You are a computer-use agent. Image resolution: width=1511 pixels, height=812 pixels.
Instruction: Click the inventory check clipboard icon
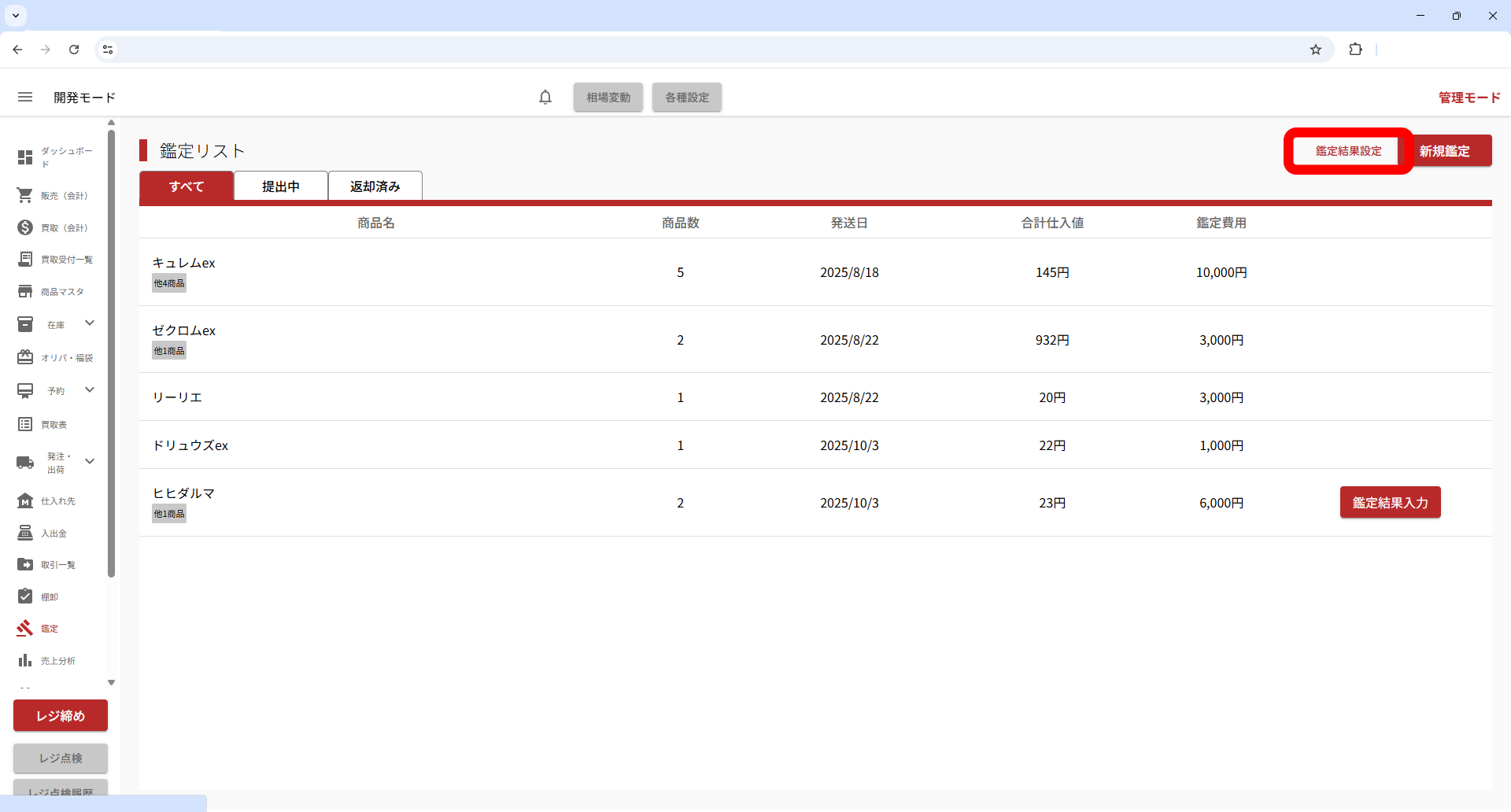25,596
